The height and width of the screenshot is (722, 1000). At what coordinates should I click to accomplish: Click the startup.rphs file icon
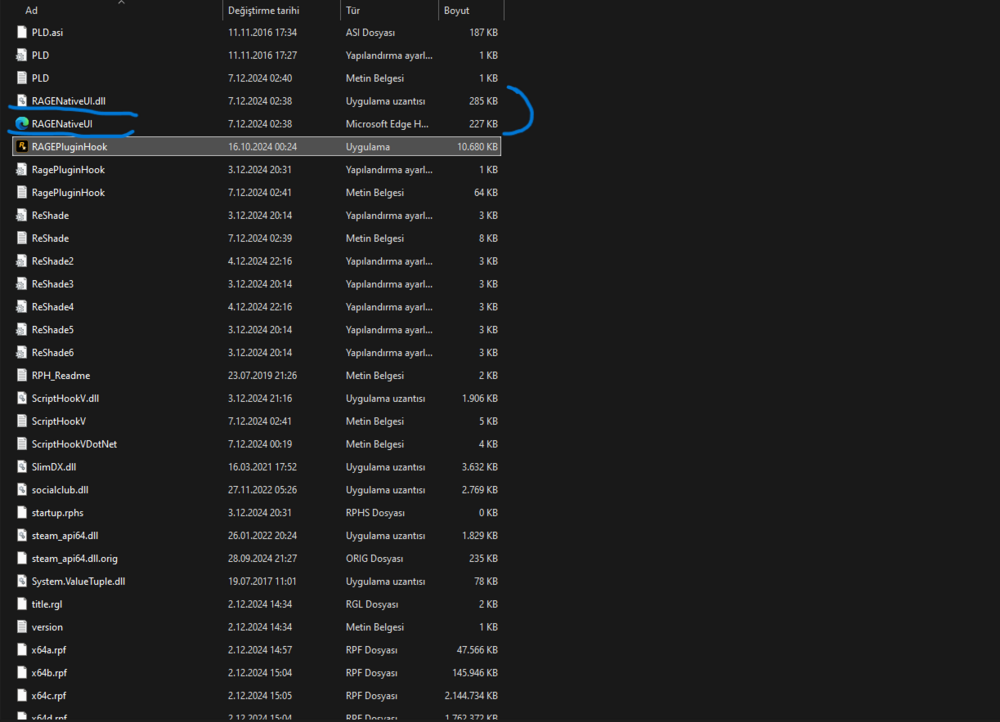point(22,513)
